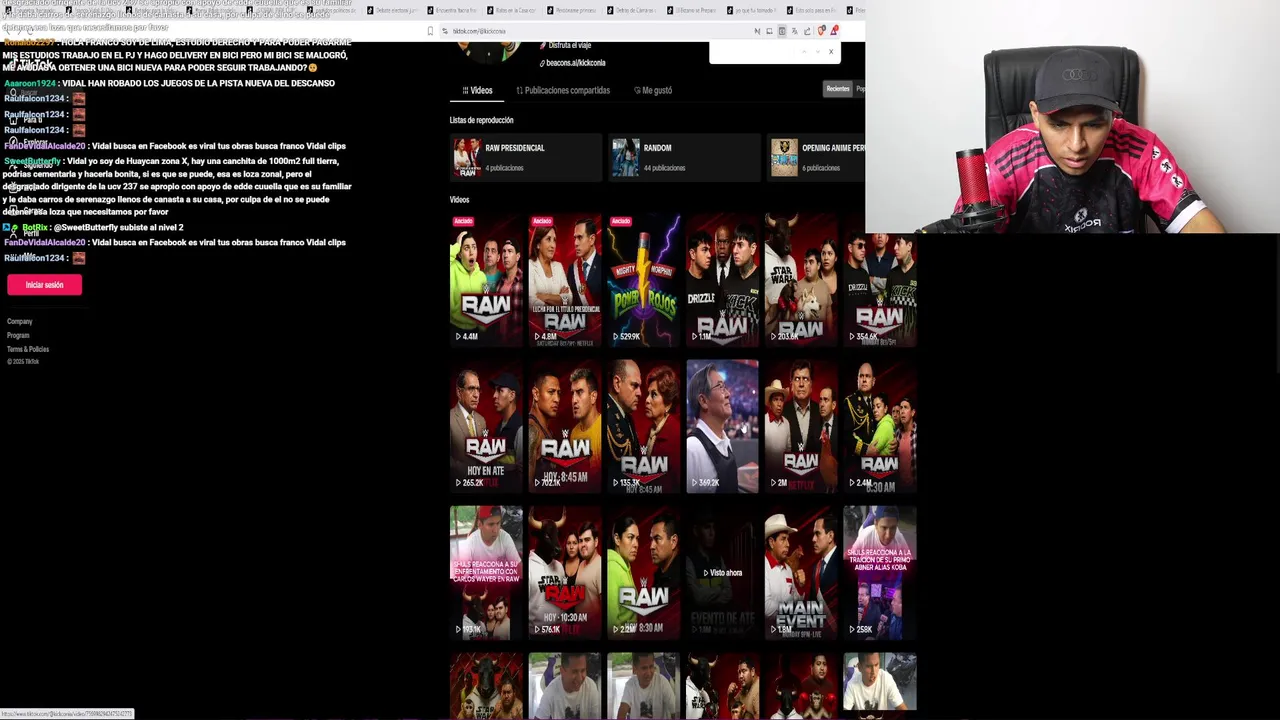Image resolution: width=1280 pixels, height=720 pixels.
Task: Click the Iniciar sesión button
Action: 44,285
